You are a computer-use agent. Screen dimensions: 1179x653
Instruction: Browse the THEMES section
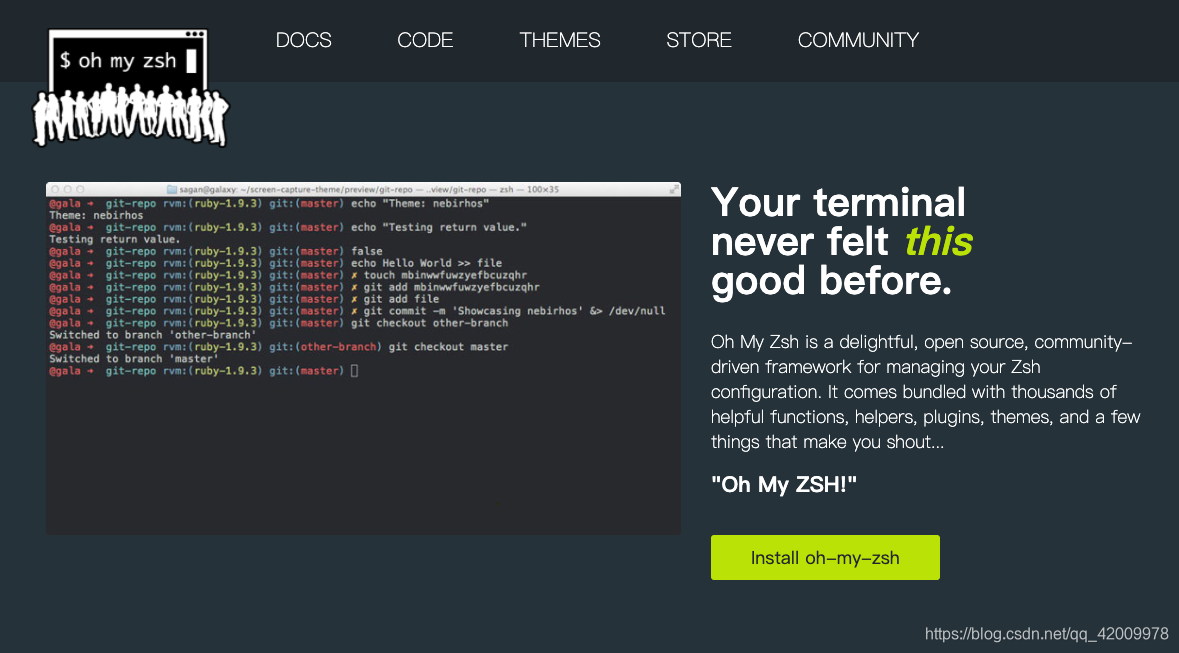[559, 40]
